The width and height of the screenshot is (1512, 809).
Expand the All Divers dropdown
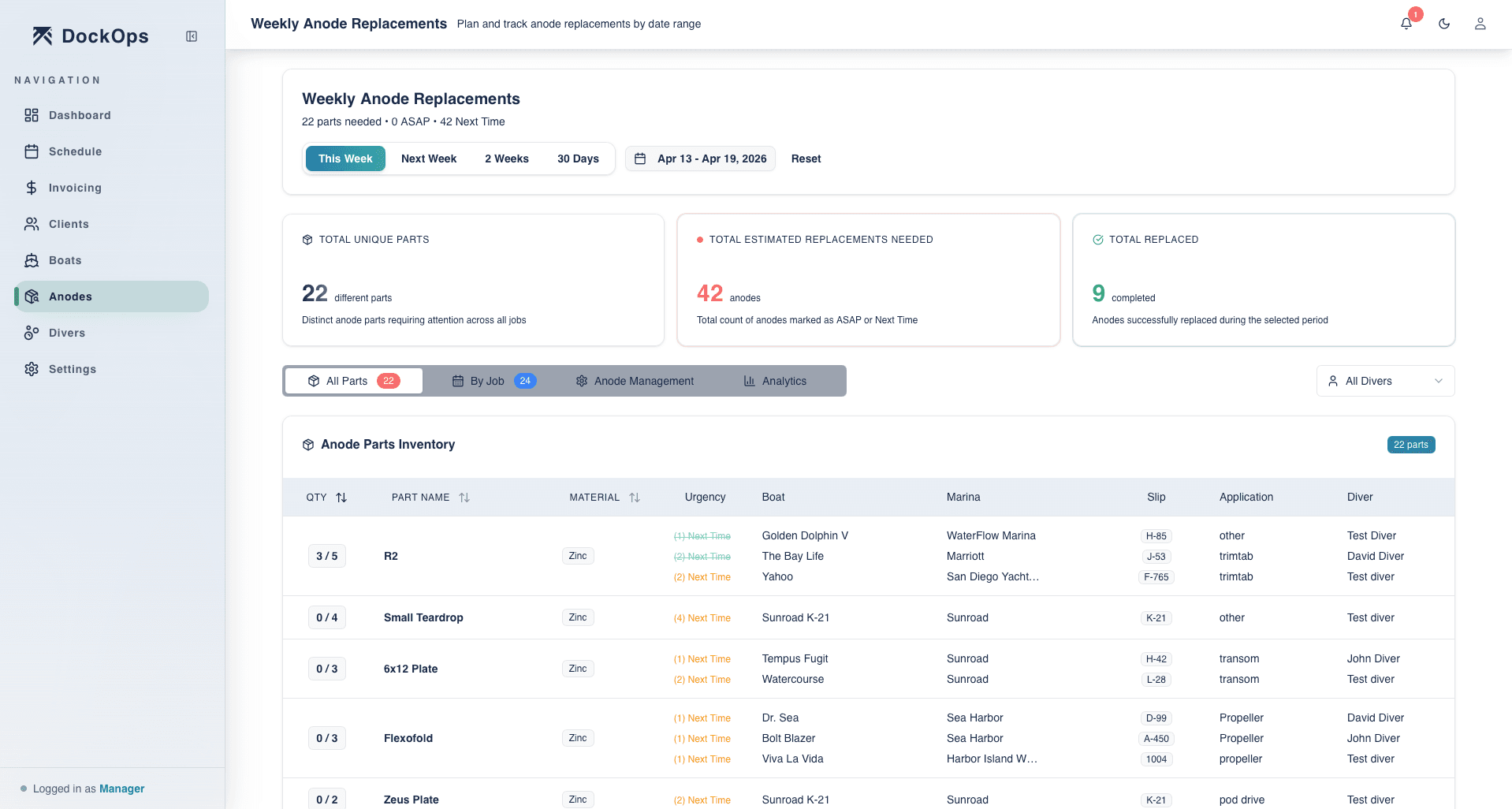pyautogui.click(x=1385, y=381)
